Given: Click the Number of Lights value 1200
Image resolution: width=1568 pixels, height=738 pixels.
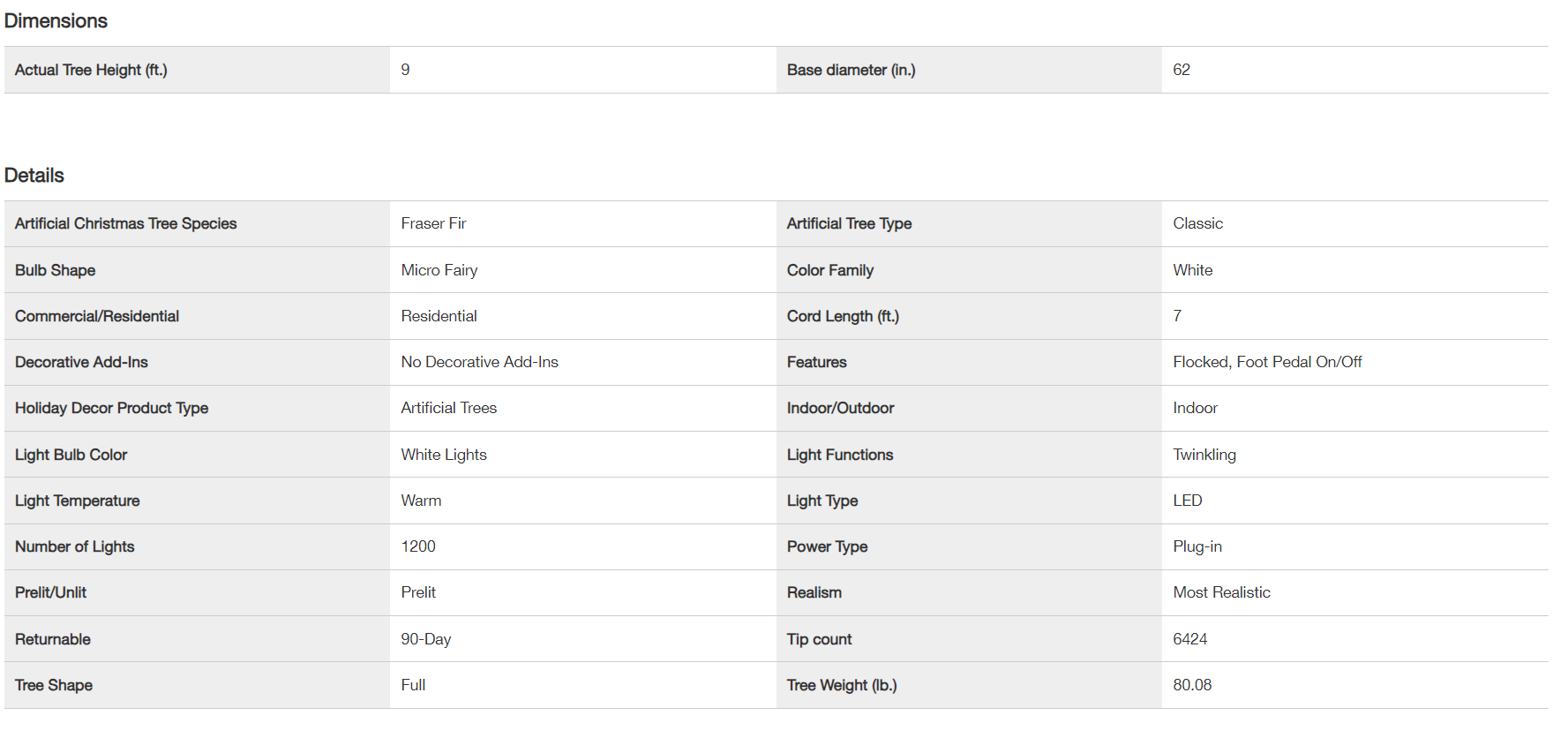Looking at the screenshot, I should tap(418, 546).
